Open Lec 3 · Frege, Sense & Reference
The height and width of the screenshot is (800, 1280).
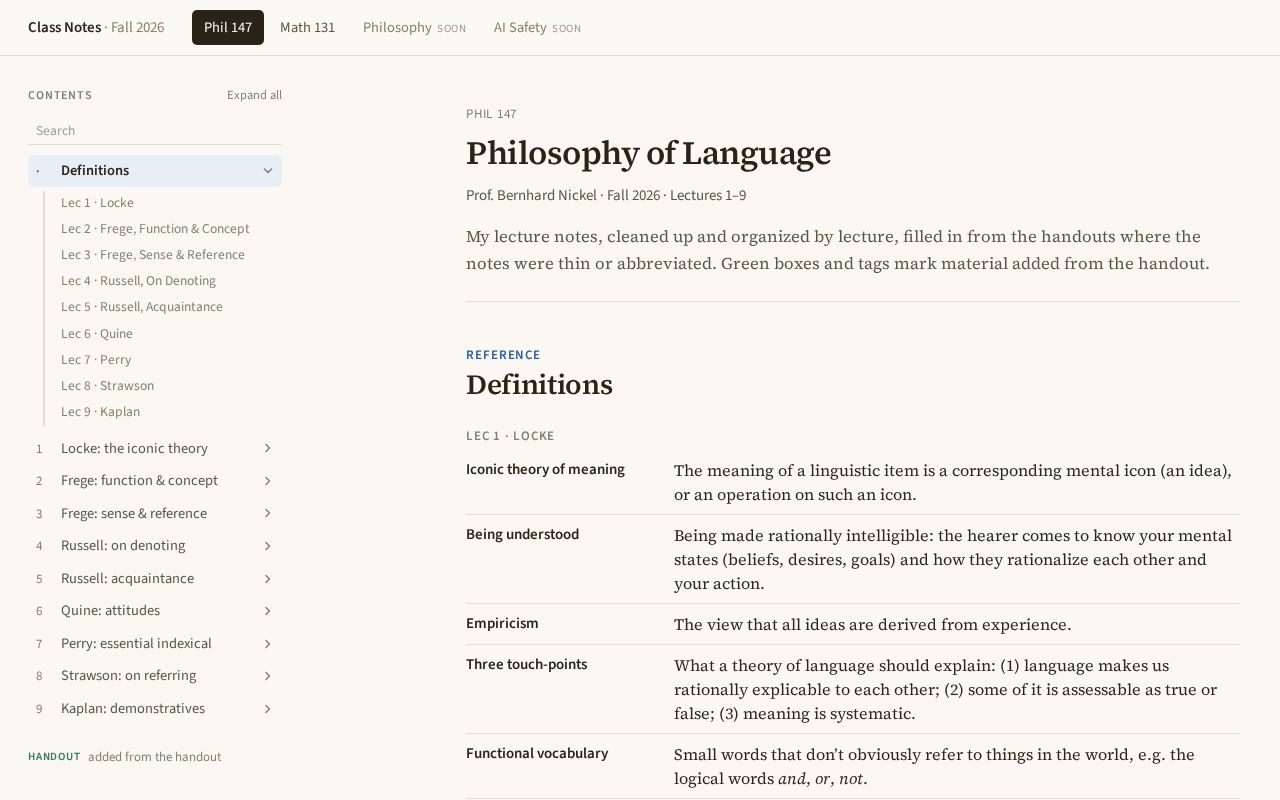pyautogui.click(x=153, y=255)
